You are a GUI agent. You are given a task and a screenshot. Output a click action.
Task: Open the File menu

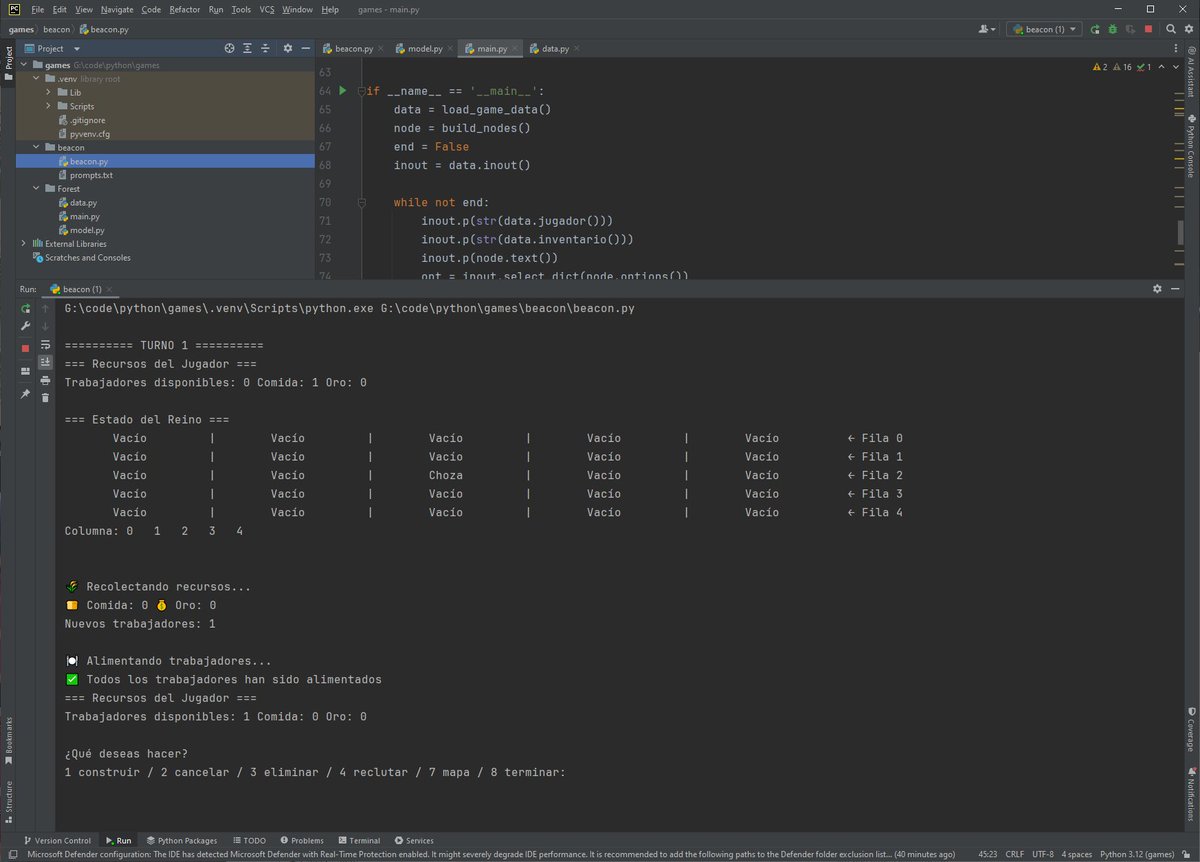tap(38, 9)
